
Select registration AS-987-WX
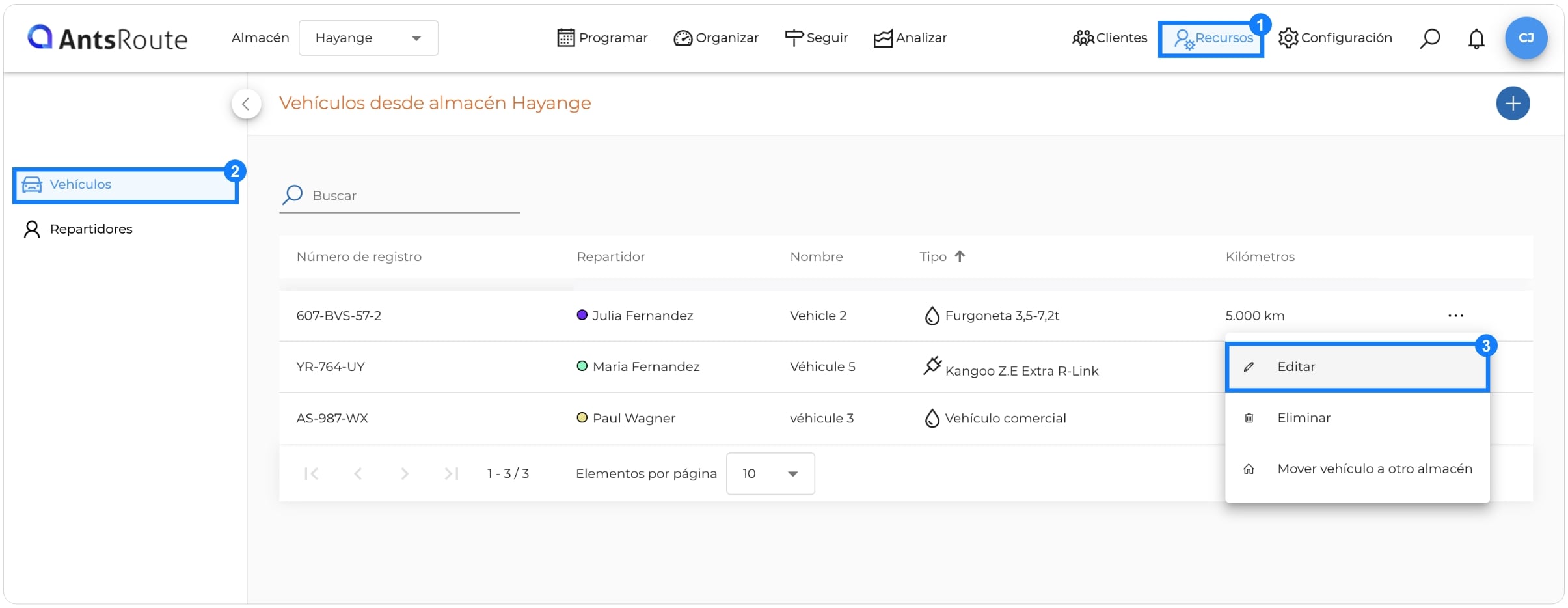pos(332,418)
